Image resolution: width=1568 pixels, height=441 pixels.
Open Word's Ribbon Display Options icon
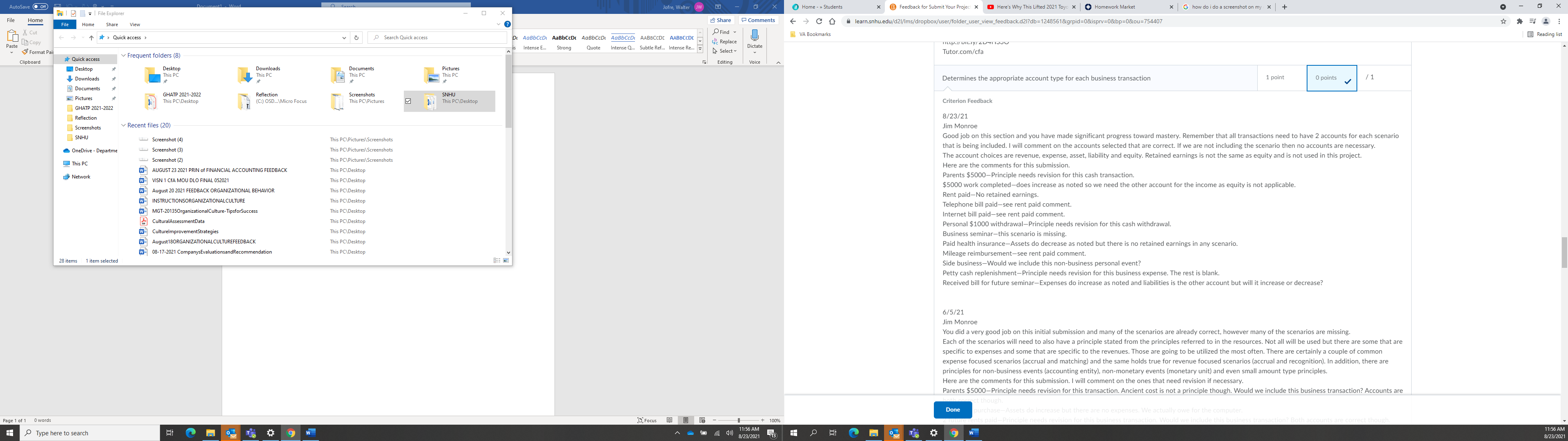pyautogui.click(x=718, y=7)
